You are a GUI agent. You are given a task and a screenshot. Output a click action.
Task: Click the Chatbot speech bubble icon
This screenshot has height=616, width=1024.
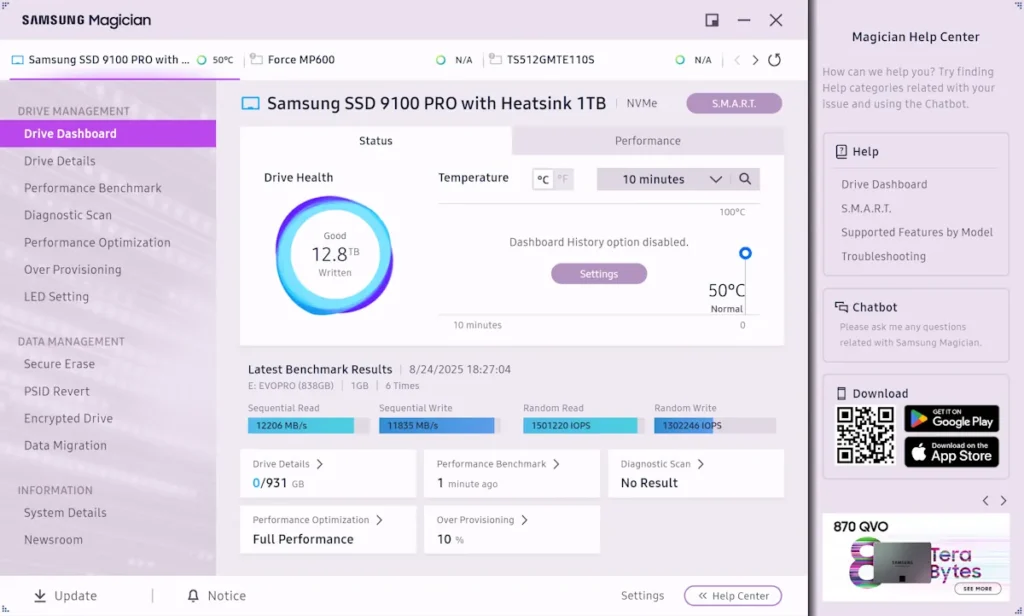[841, 307]
